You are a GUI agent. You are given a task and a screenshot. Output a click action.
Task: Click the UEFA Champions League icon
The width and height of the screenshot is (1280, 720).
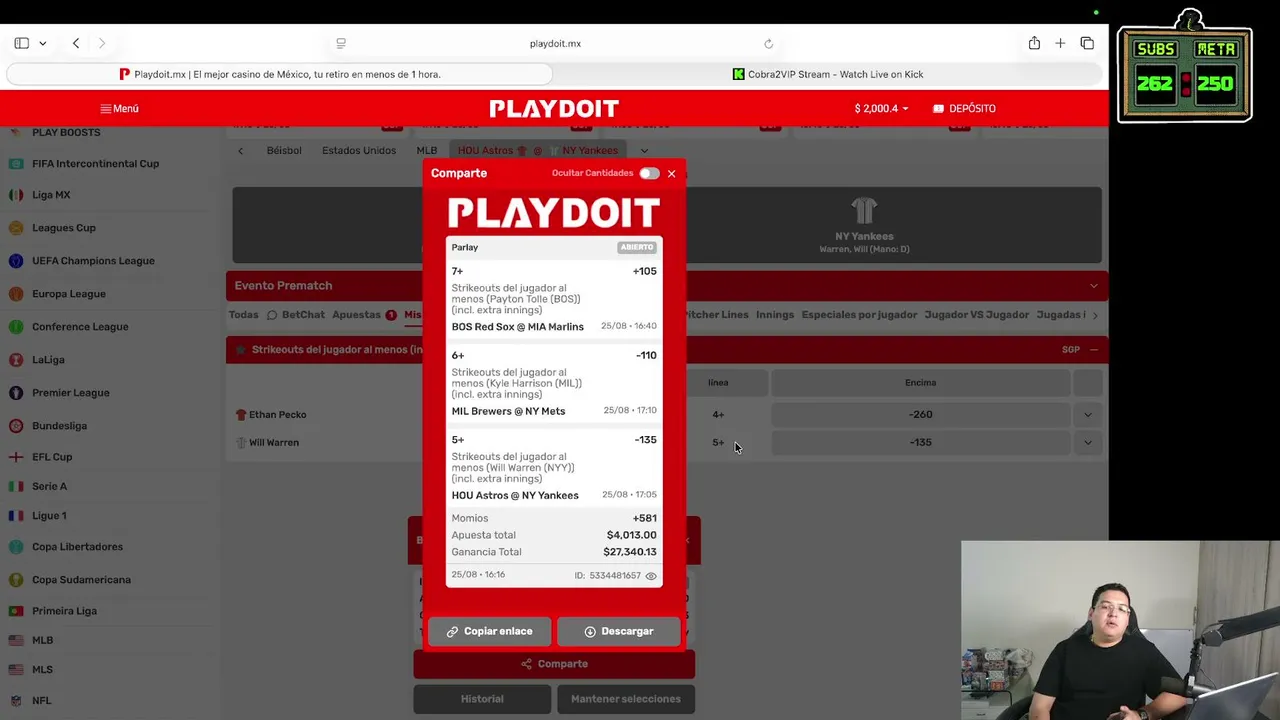click(x=16, y=261)
